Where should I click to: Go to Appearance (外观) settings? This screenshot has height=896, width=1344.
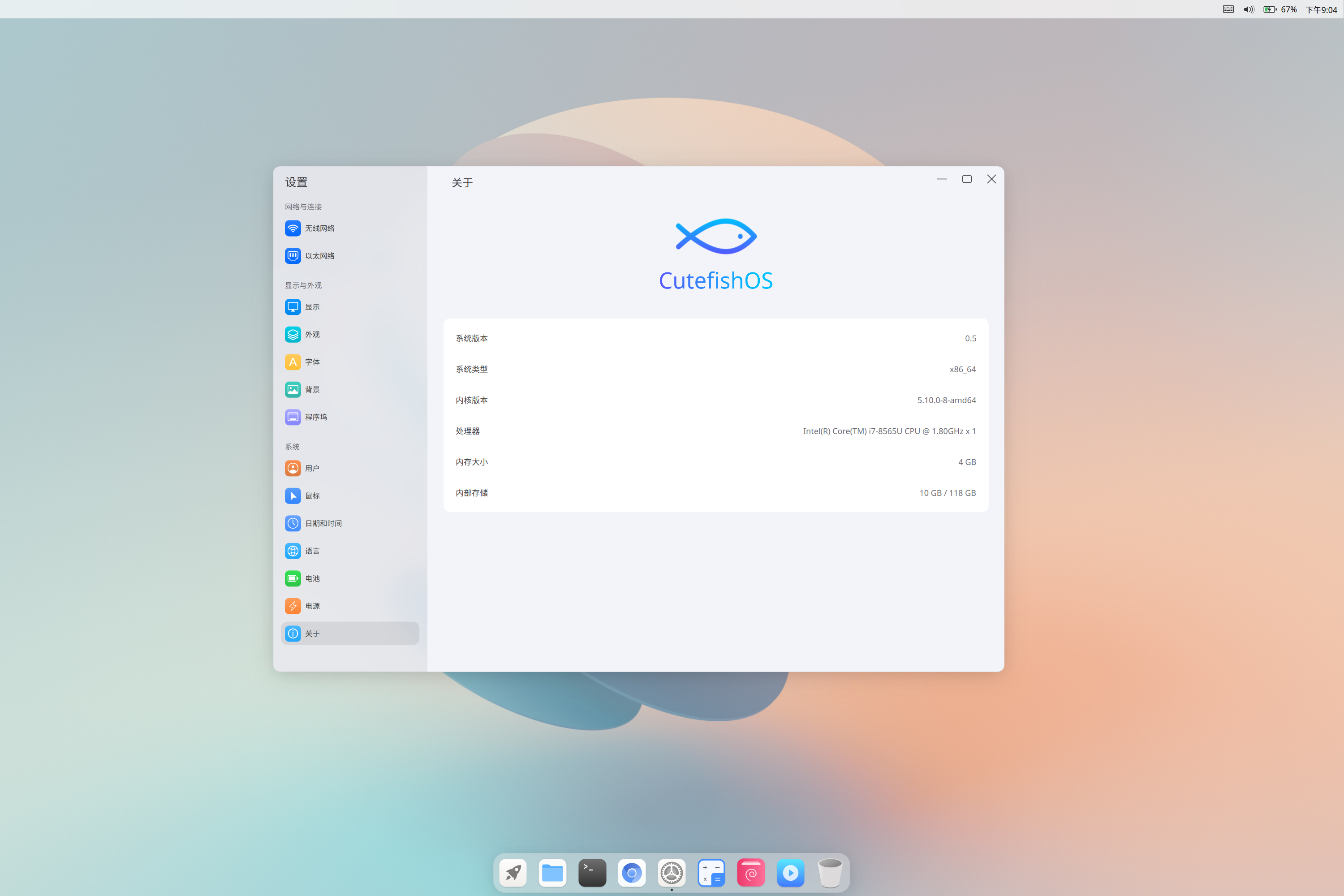312,334
